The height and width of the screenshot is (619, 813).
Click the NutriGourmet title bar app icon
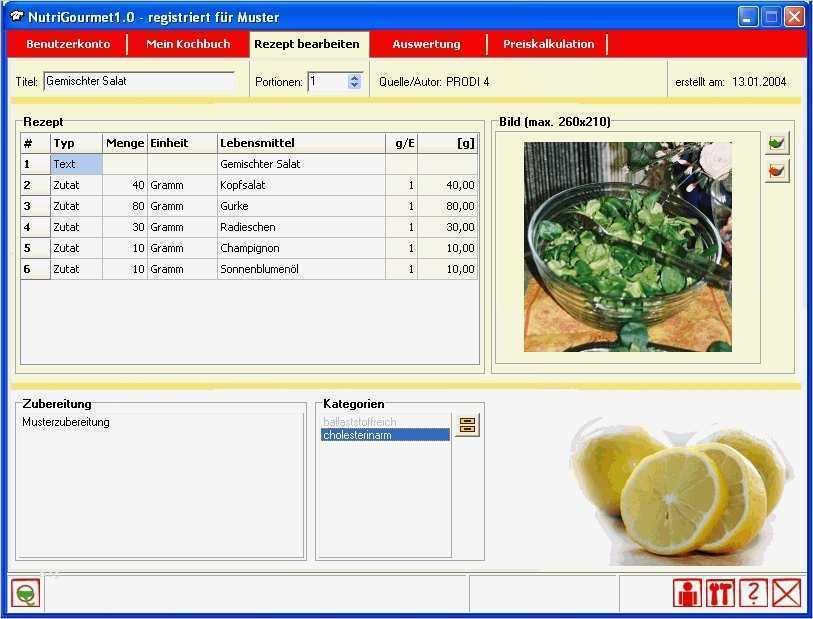pyautogui.click(x=17, y=17)
